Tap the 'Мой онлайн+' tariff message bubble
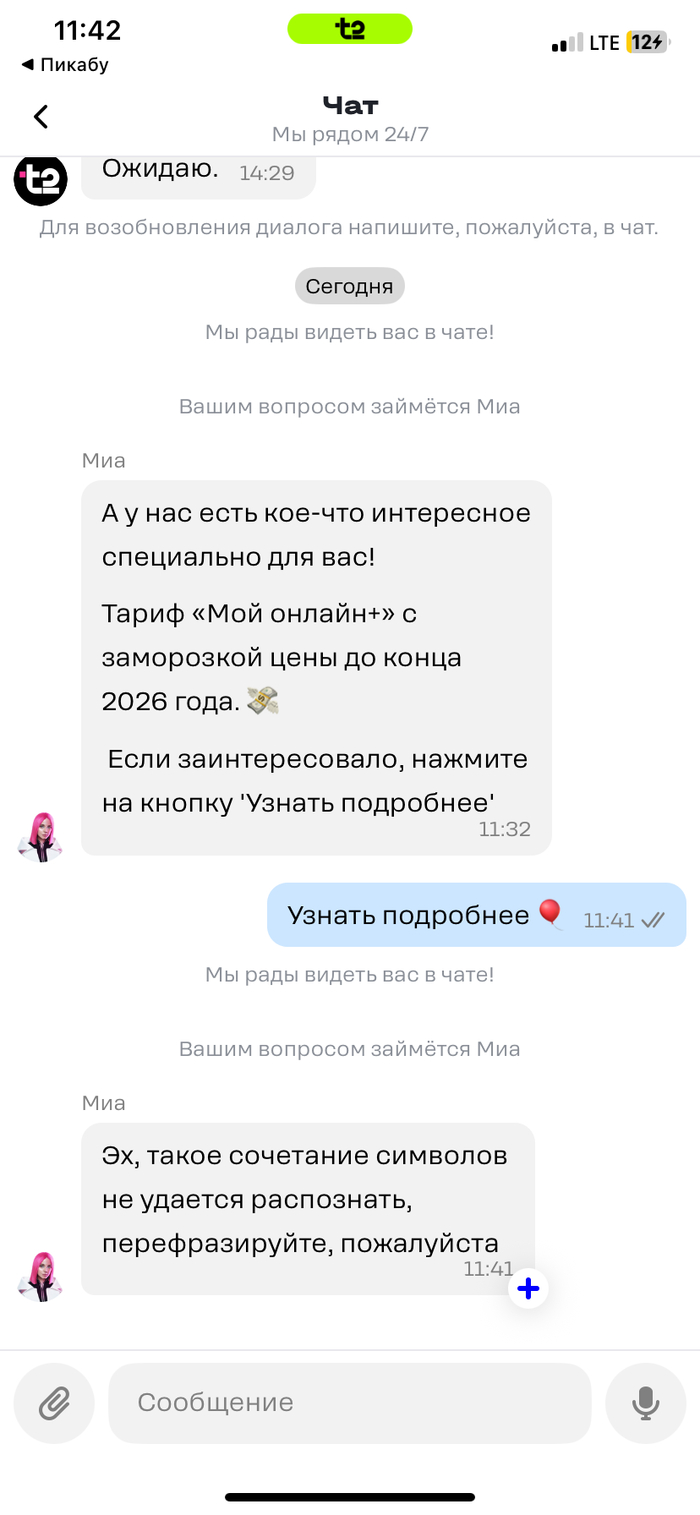Viewport: 700px width, 1515px height. pyautogui.click(x=316, y=668)
